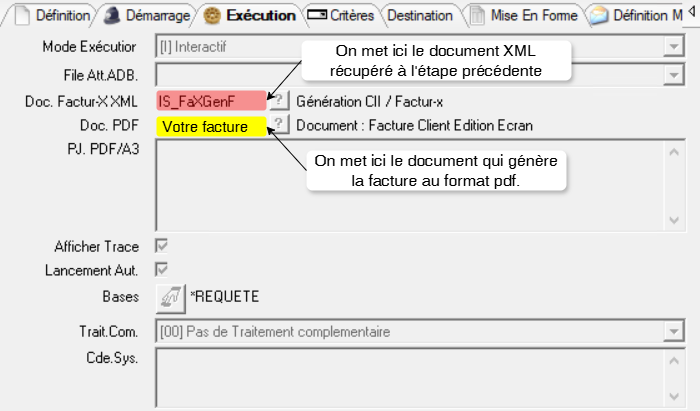Click the red IS_FaXGenF document field
Image resolution: width=700 pixels, height=411 pixels.
pyautogui.click(x=211, y=100)
